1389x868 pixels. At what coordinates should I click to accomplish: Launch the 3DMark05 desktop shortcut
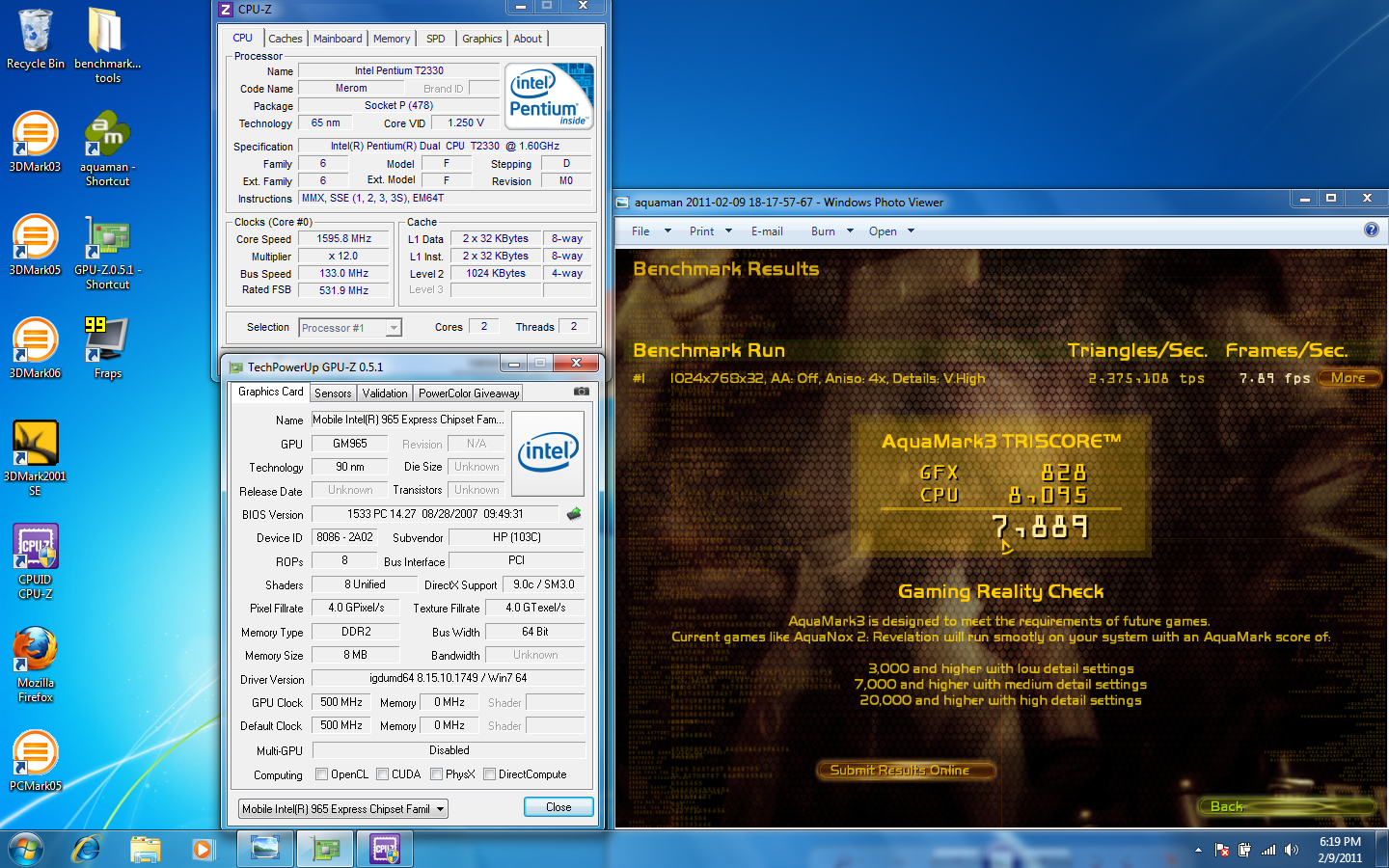pyautogui.click(x=35, y=245)
